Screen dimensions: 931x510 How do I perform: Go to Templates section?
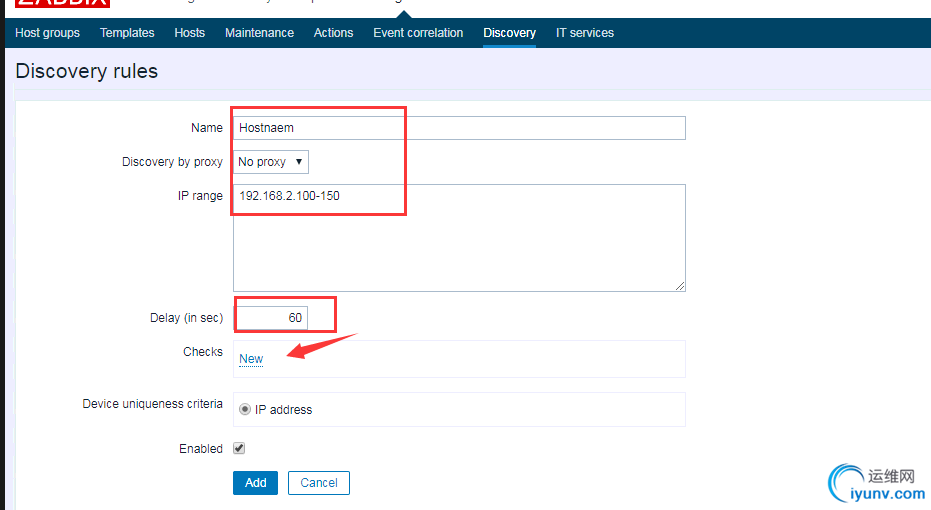127,33
